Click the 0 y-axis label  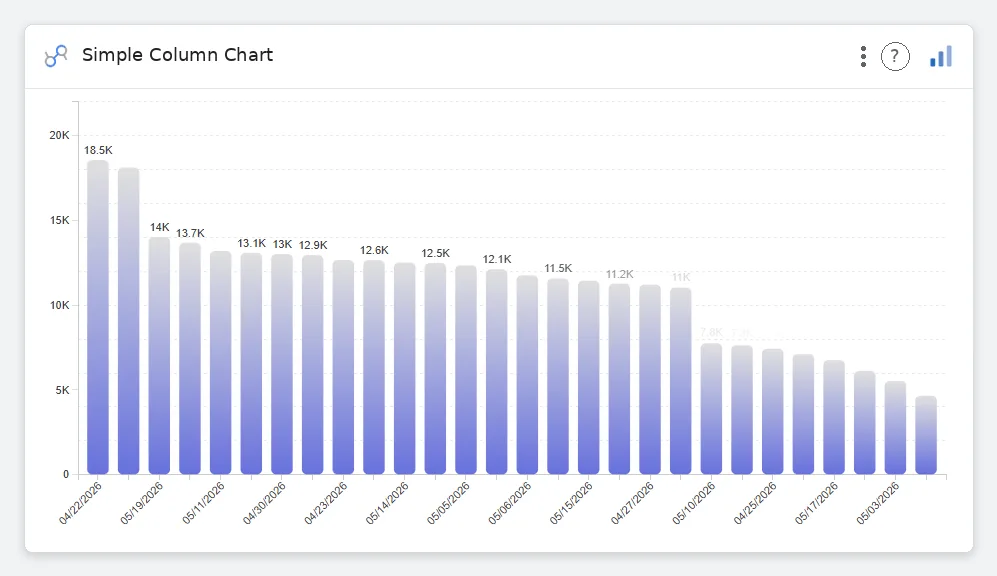[66, 474]
